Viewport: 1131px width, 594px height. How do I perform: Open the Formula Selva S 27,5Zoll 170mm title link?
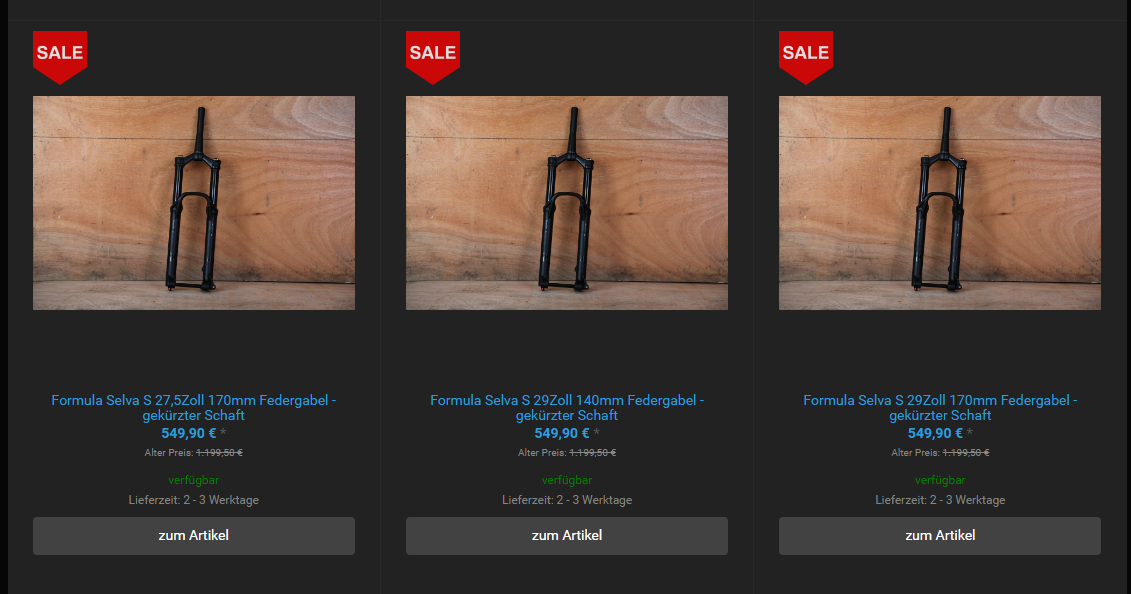tap(194, 407)
